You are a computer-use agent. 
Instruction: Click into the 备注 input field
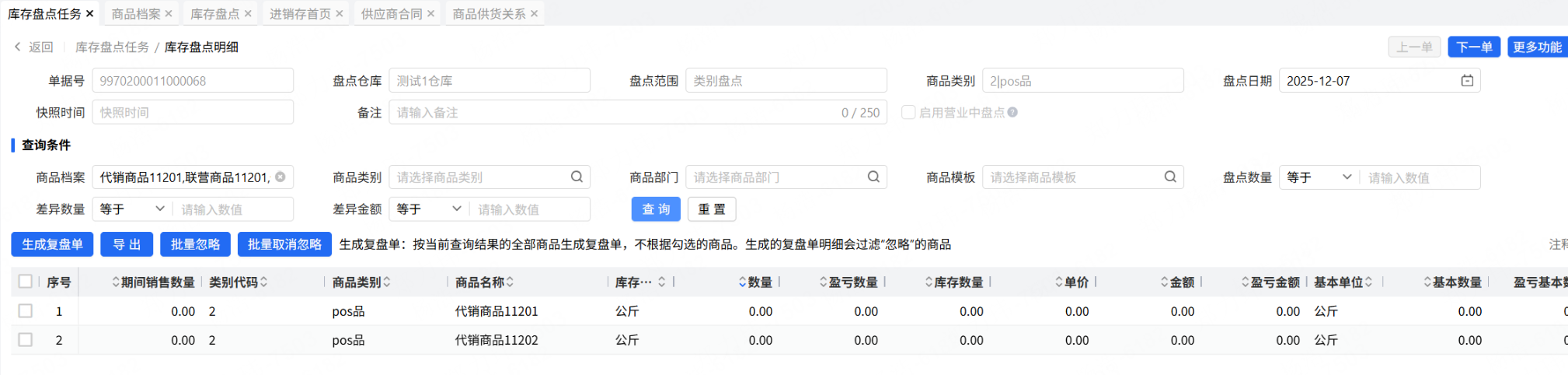(614, 113)
